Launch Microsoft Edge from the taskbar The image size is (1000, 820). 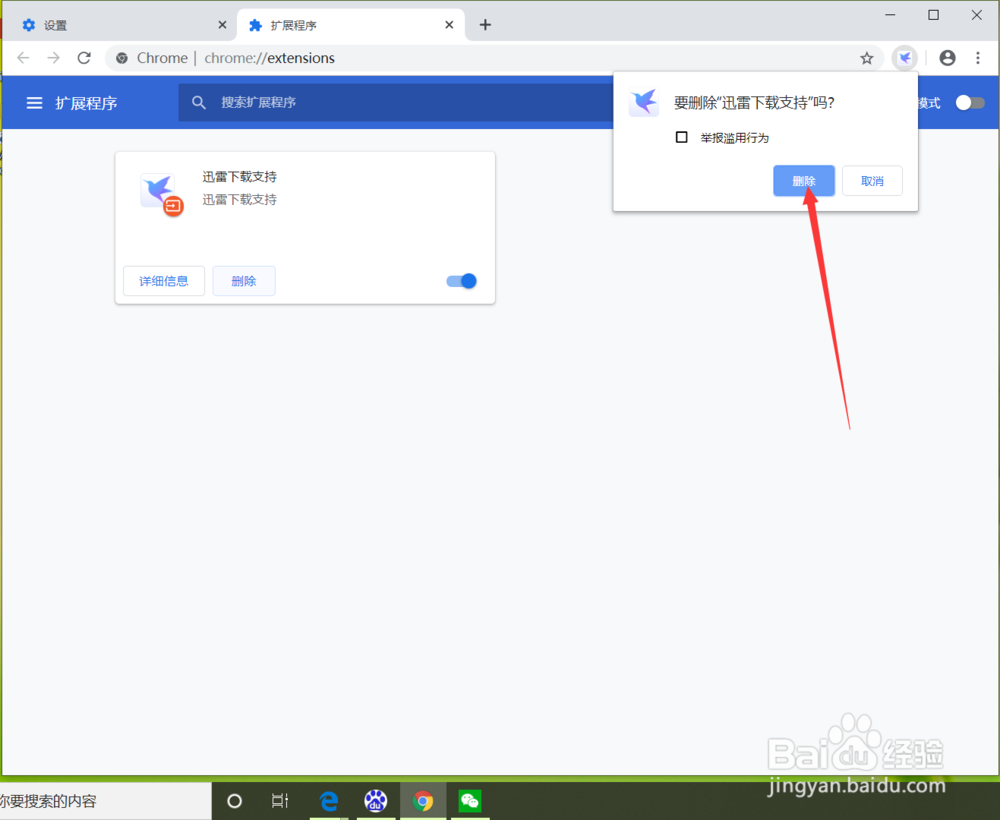328,801
